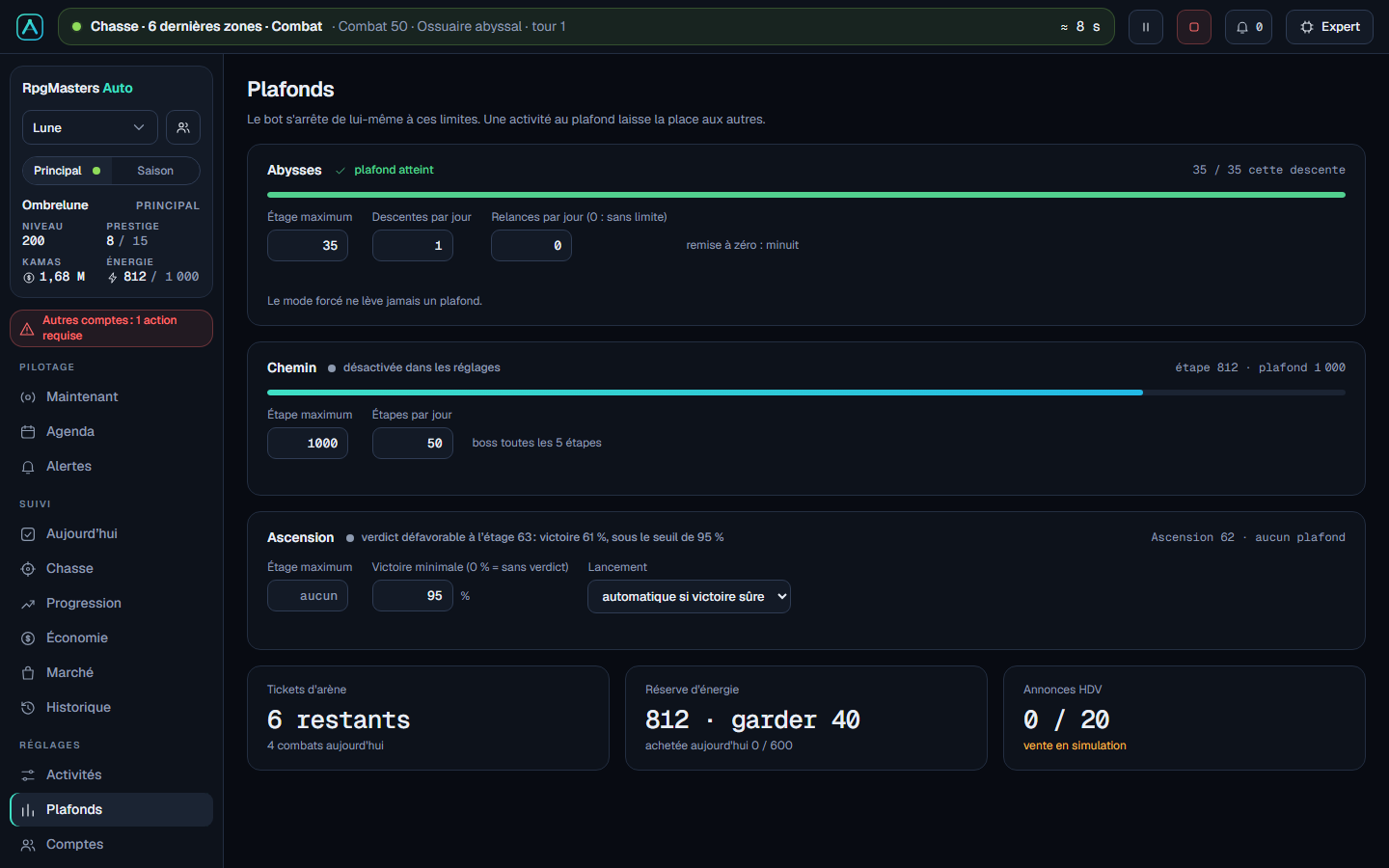1389x868 pixels.
Task: Click the pause icon in top bar
Action: pos(1145,27)
